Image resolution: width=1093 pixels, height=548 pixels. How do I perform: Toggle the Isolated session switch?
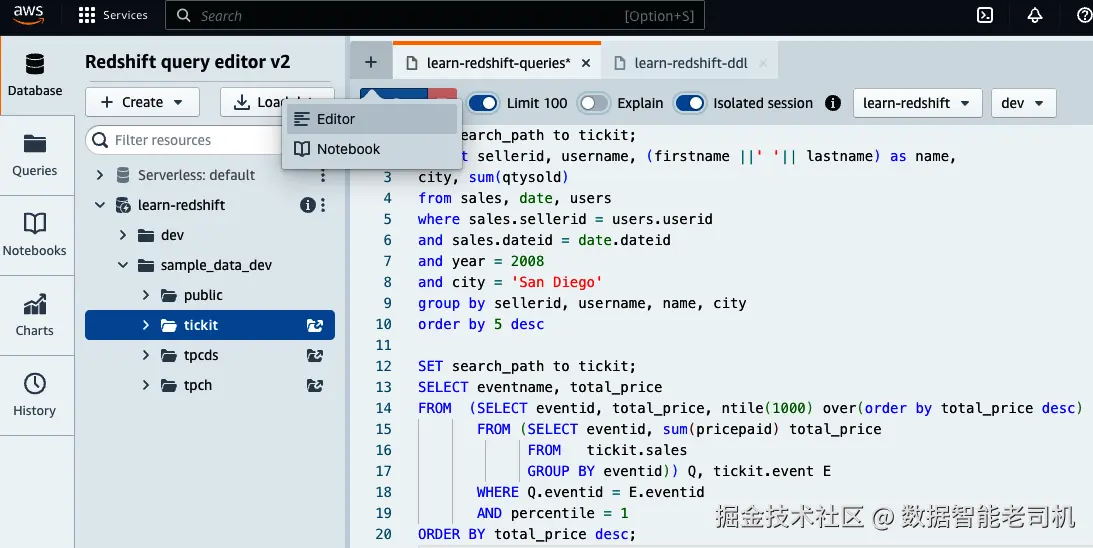click(689, 103)
